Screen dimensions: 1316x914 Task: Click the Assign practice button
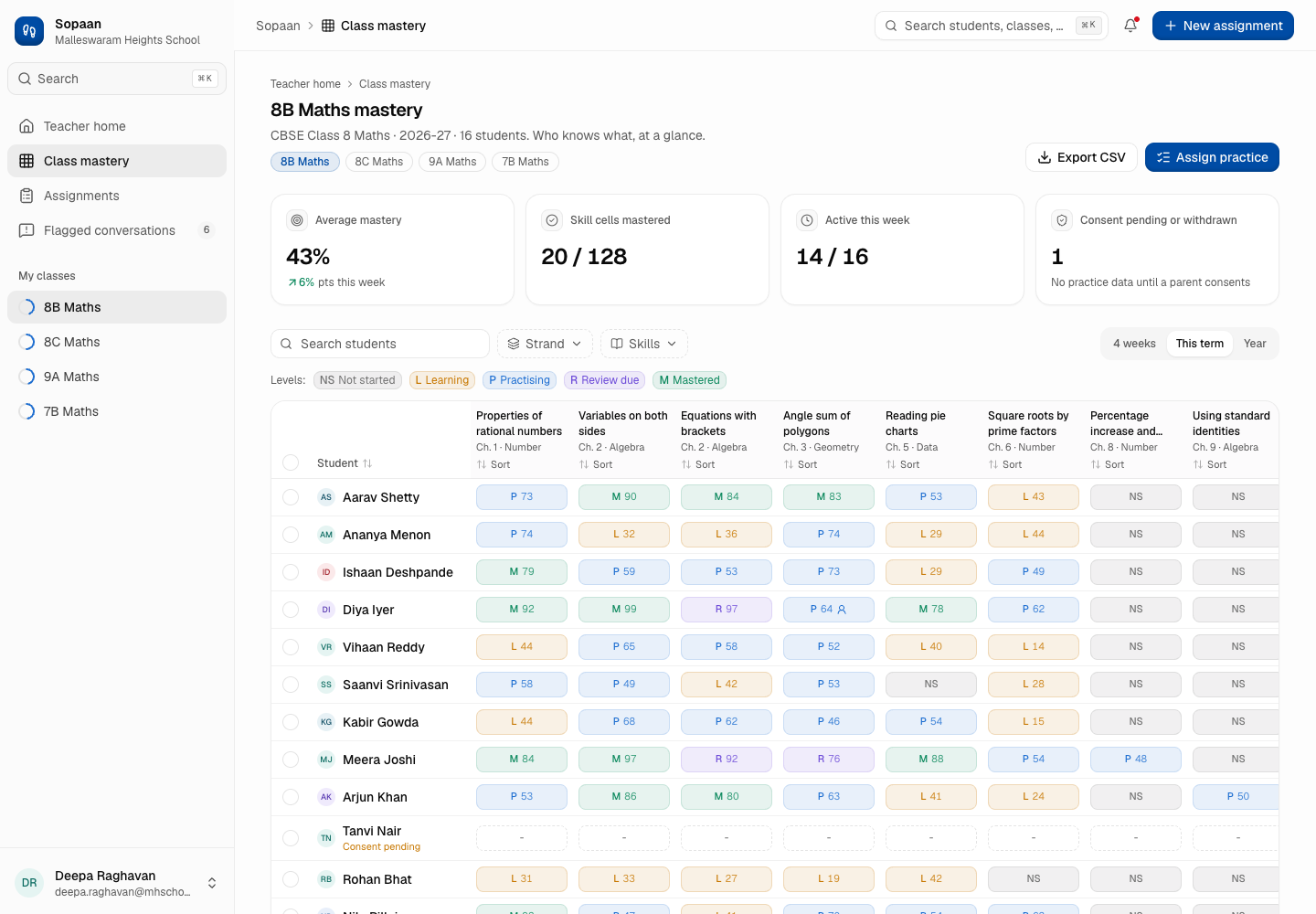click(x=1212, y=157)
